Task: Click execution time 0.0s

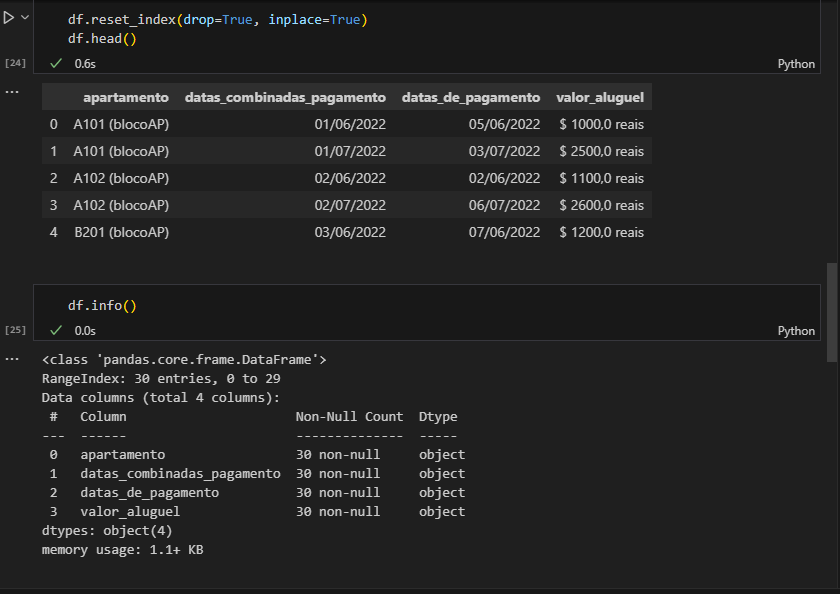Action: tap(85, 331)
